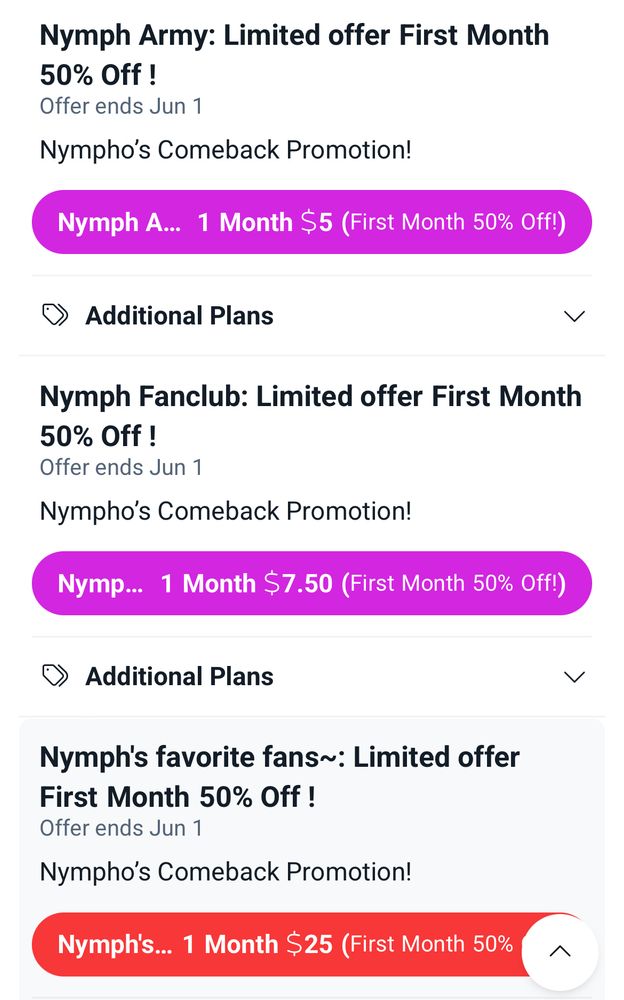Screen dimensions: 624x1000
Task: Click the tag icon under Nymph Army plan
Action: [55, 316]
